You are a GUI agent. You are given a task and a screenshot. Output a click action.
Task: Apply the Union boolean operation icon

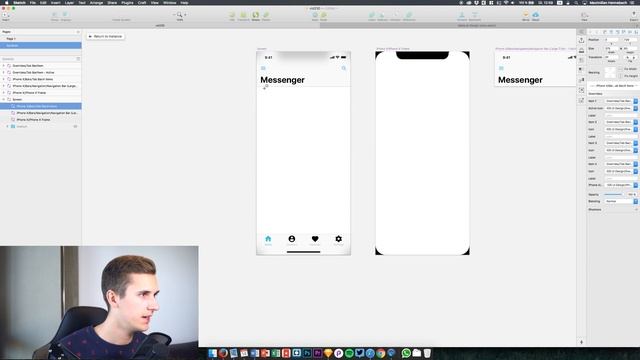click(372, 16)
